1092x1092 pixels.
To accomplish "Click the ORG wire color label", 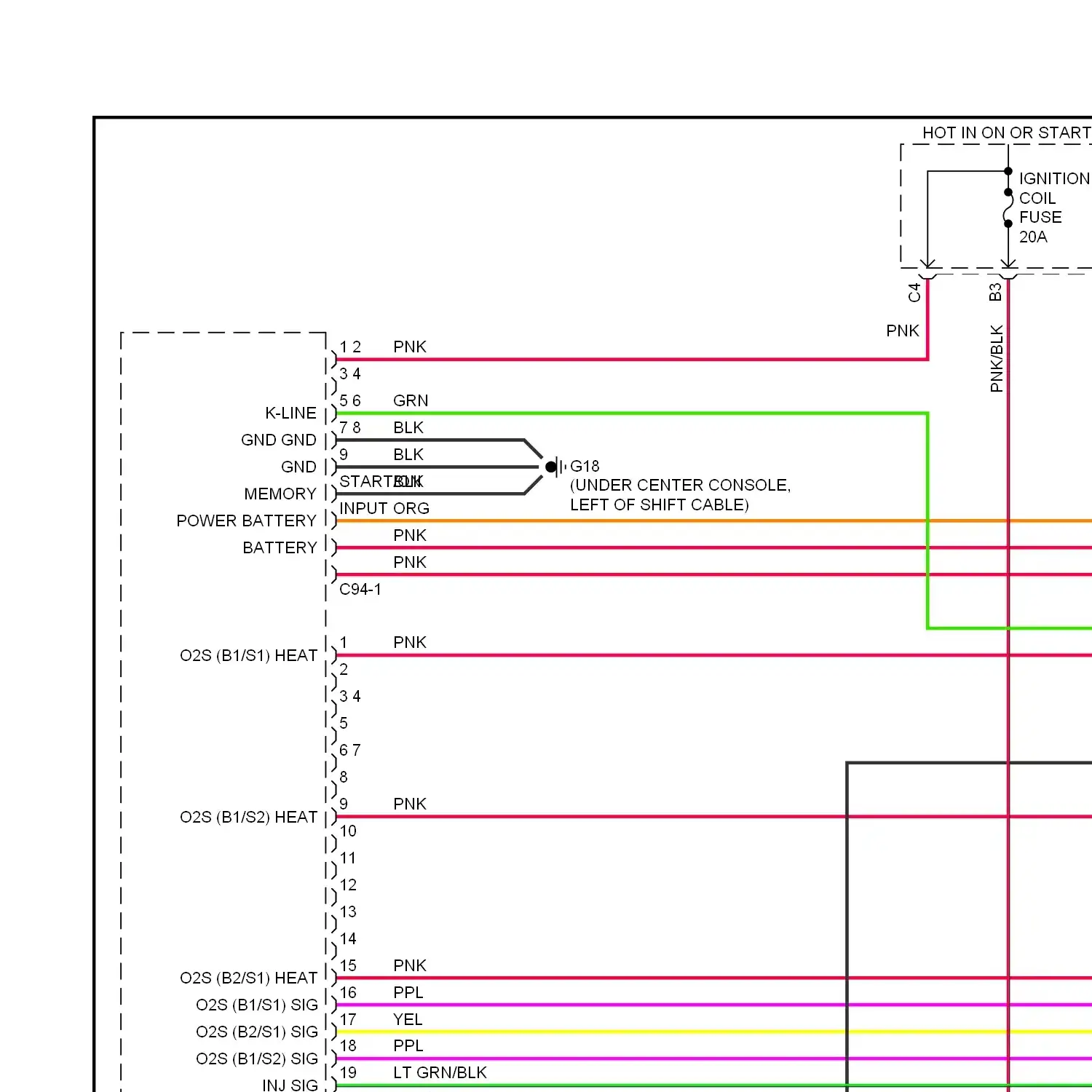I will coord(411,508).
